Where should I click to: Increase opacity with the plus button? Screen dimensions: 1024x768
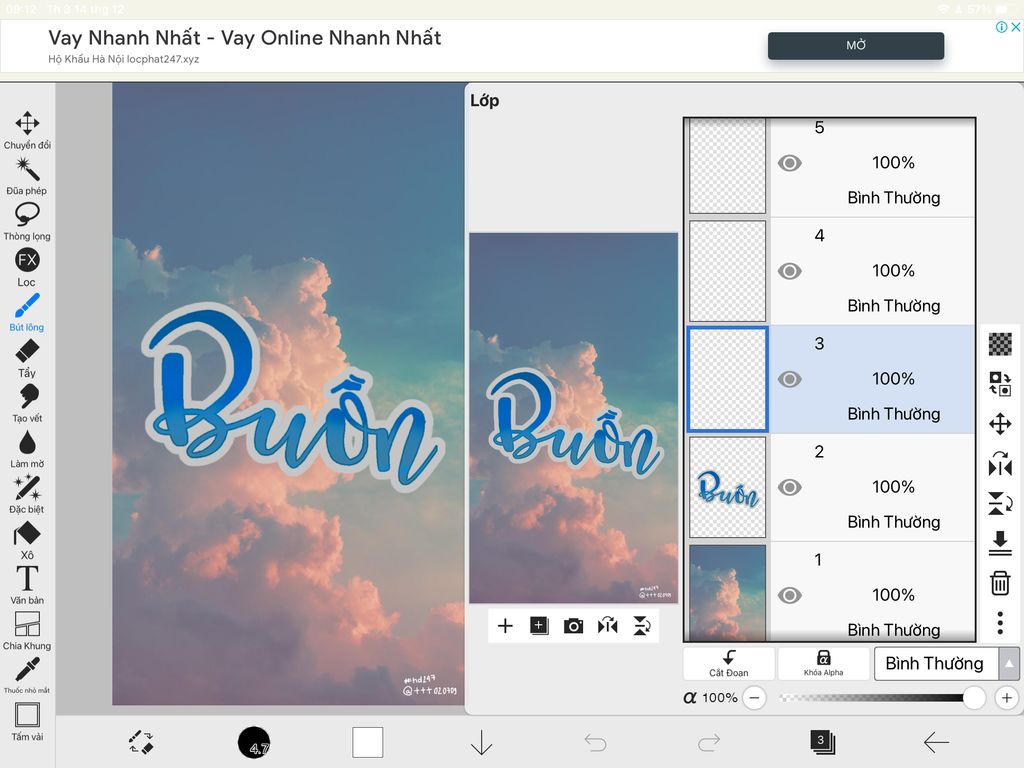[1006, 697]
